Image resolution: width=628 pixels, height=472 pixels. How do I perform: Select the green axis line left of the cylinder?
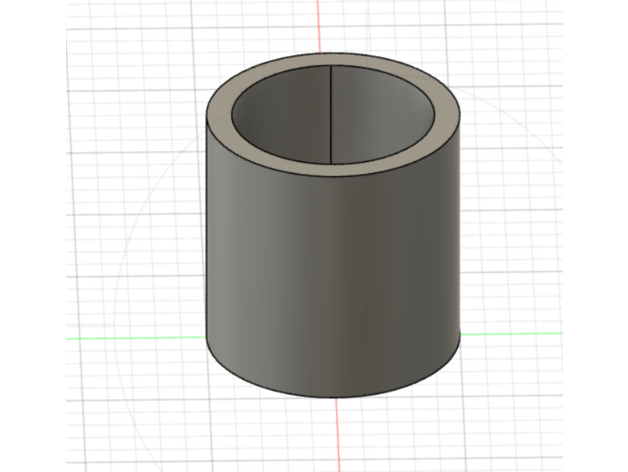pos(130,338)
